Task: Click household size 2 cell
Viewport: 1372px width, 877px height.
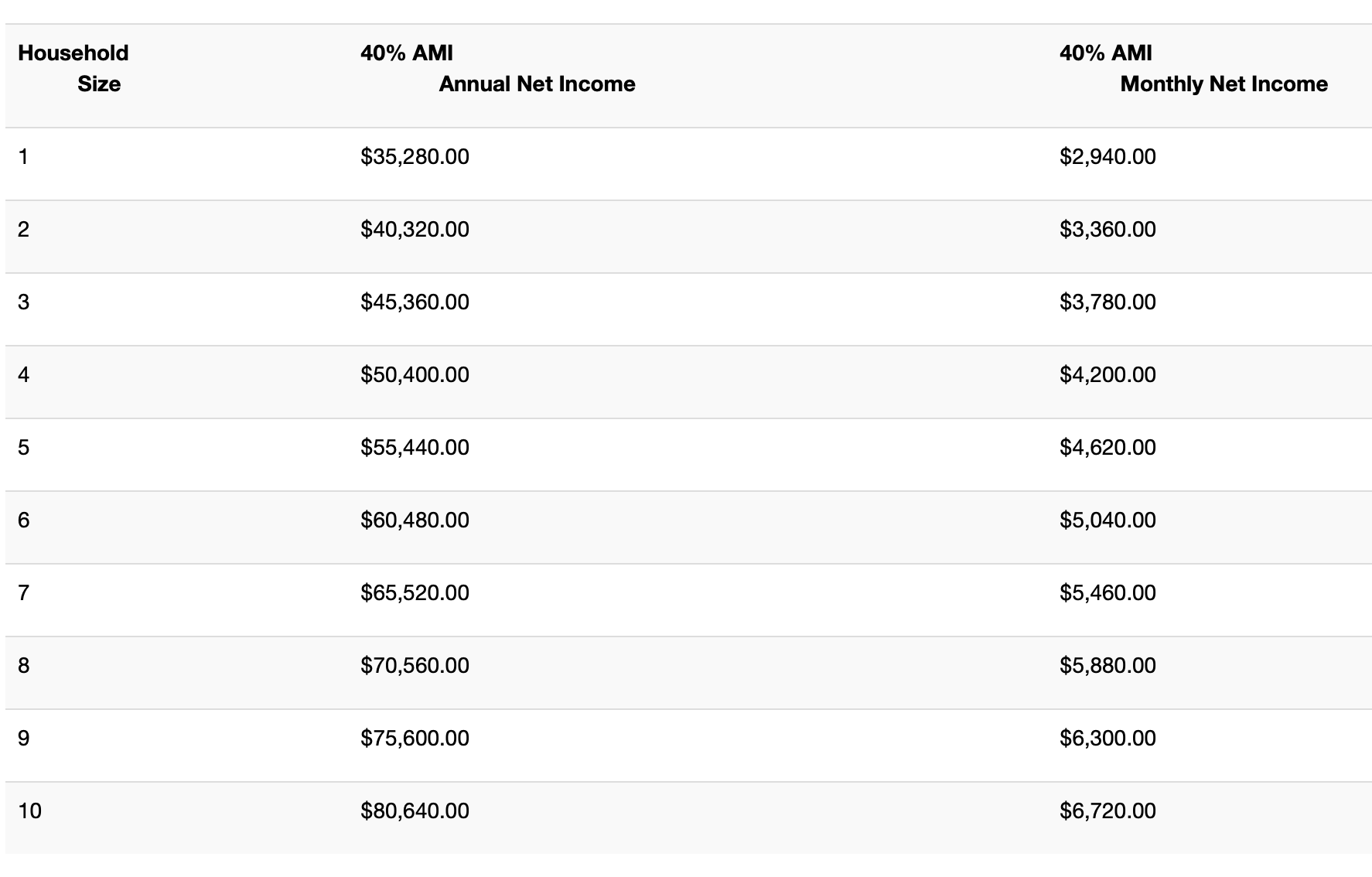Action: point(24,230)
